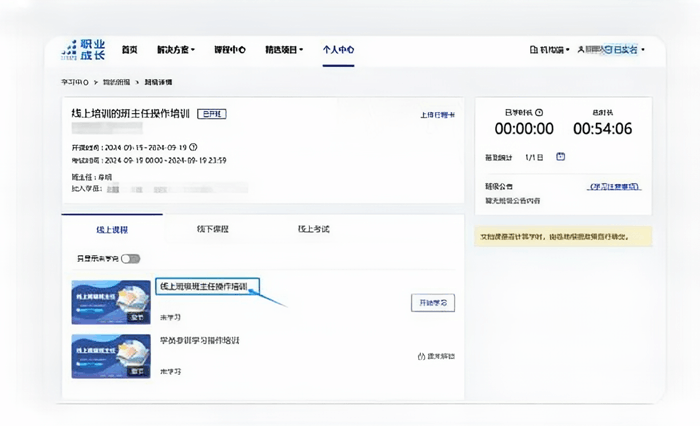The height and width of the screenshot is (426, 700).
Task: Click the user avatar icon in header
Action: tap(581, 49)
